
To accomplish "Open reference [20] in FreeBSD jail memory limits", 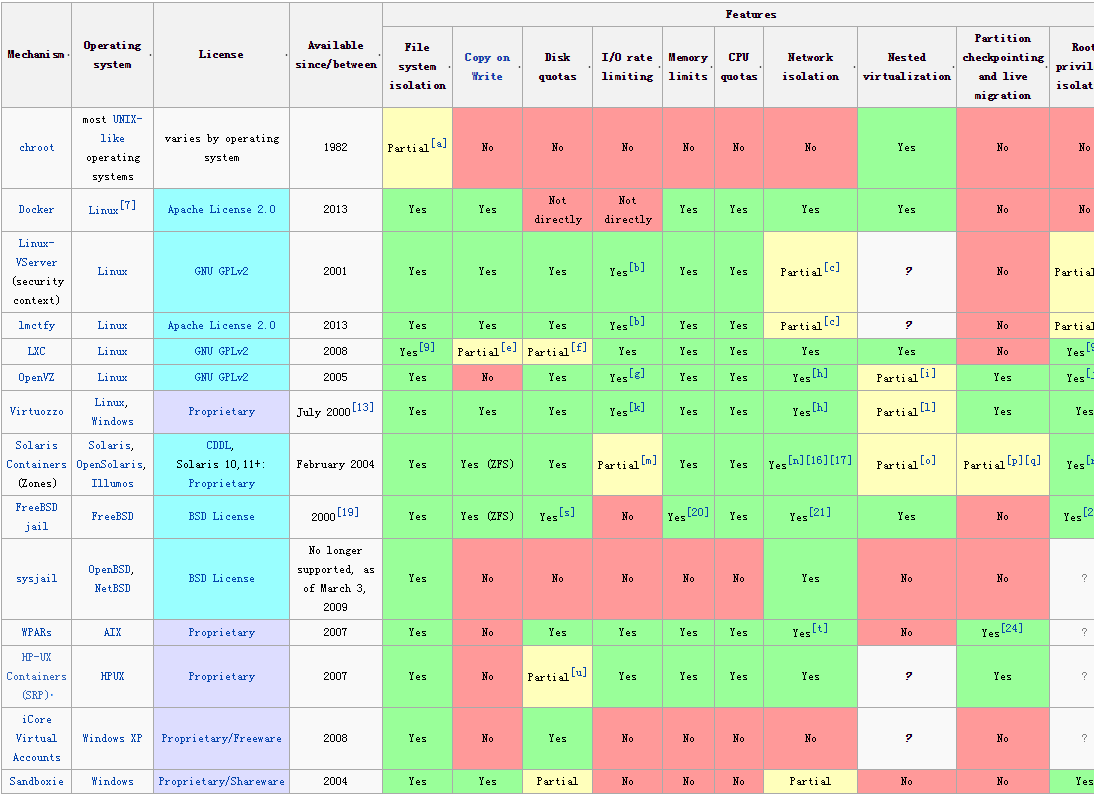I will [x=698, y=512].
